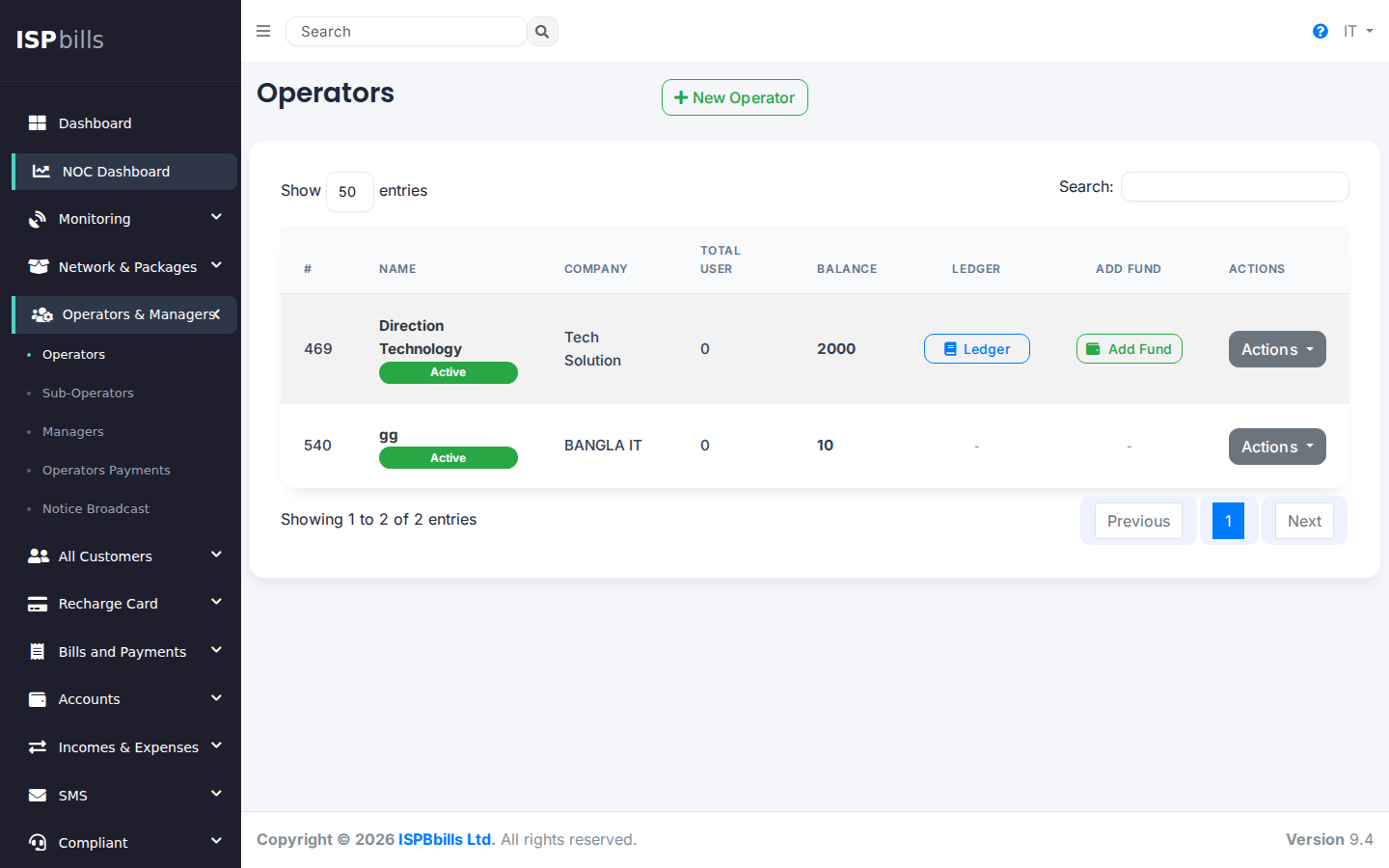Click the Next pagination button

(x=1304, y=521)
